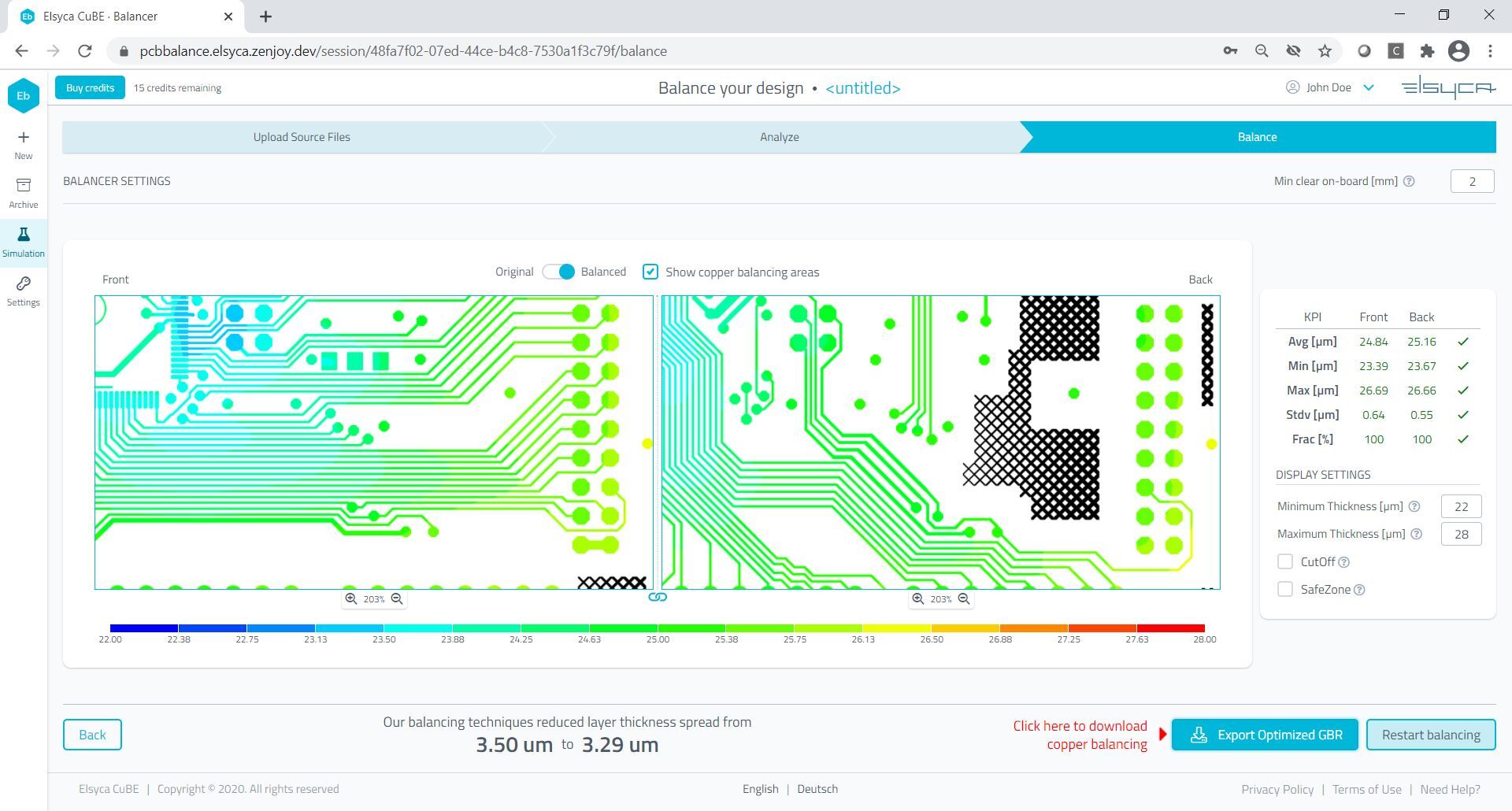Start a New design from sidebar
Screen dimensions: 1512x811
coord(23,146)
